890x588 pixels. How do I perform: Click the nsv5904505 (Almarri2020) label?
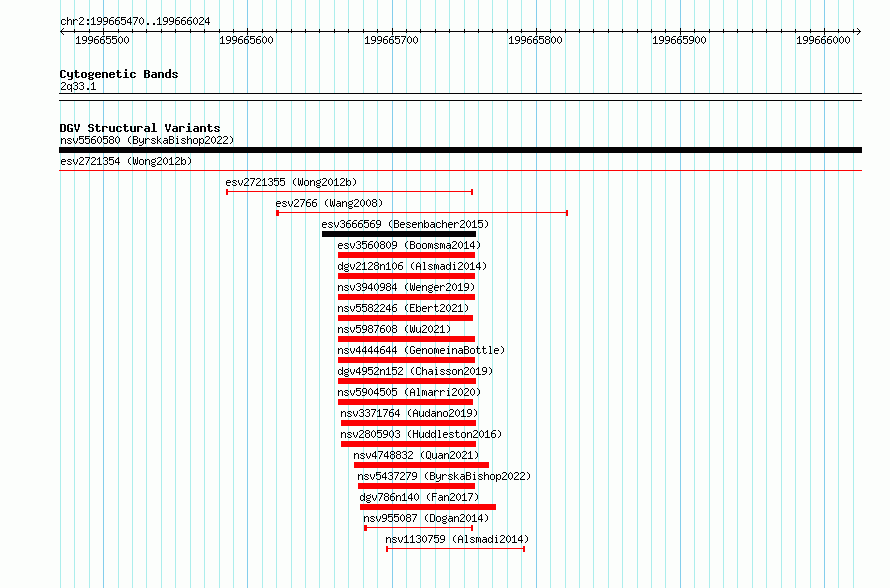click(409, 392)
